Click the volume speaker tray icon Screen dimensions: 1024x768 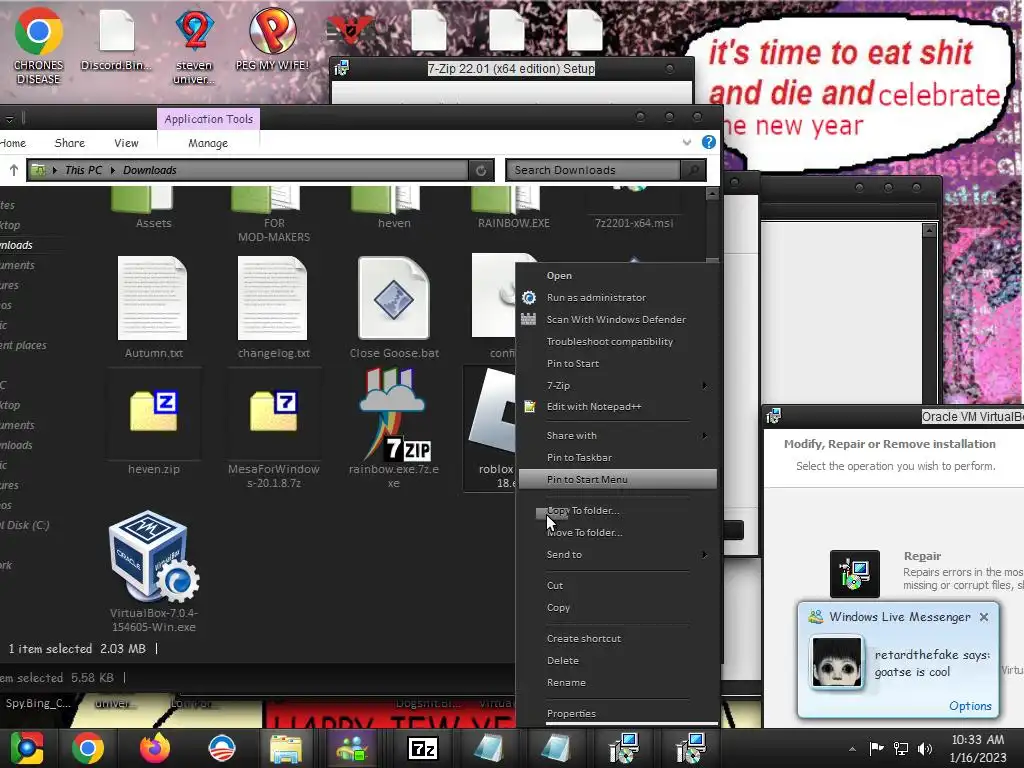[x=925, y=748]
